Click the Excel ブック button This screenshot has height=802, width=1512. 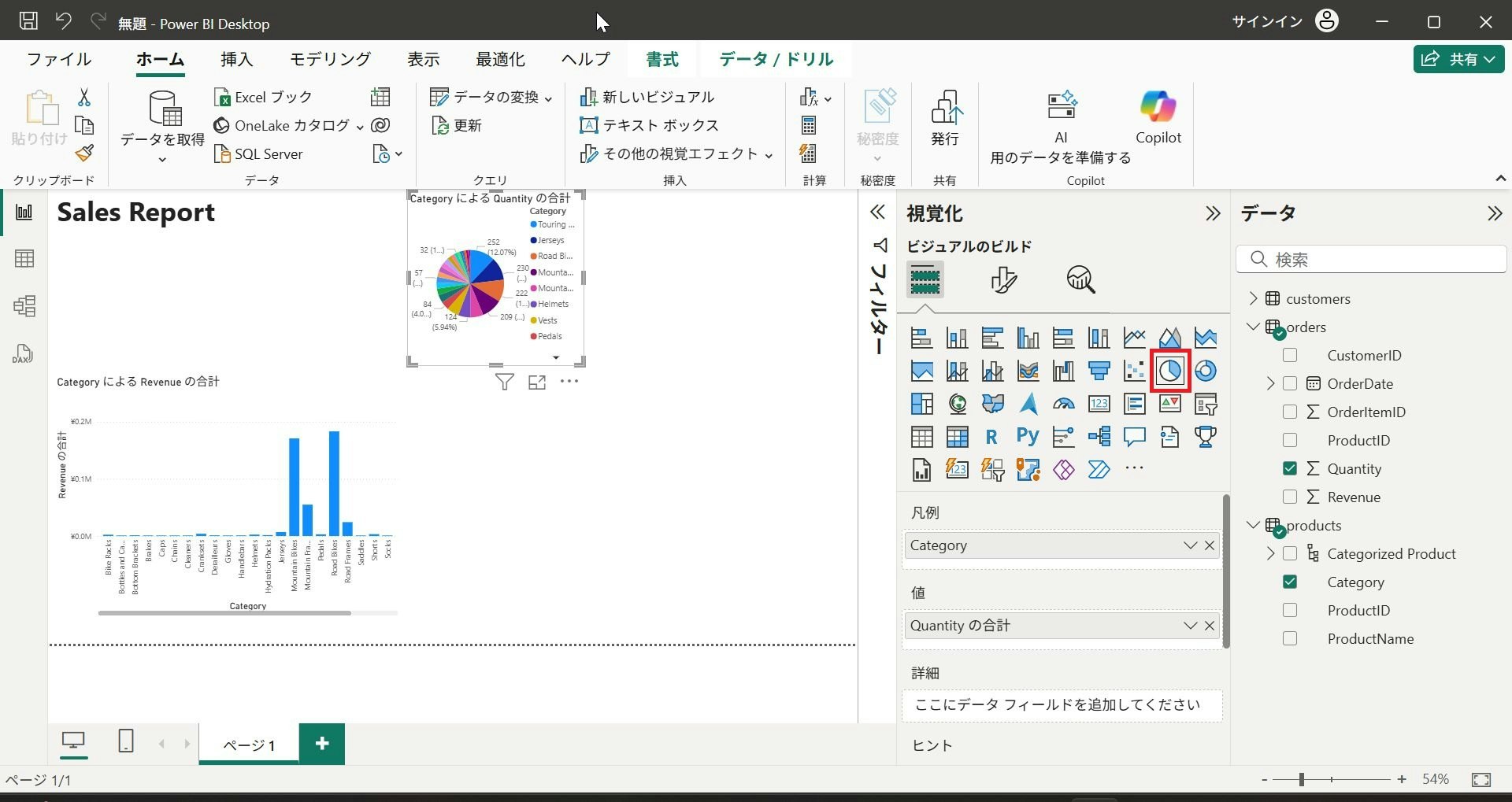263,97
